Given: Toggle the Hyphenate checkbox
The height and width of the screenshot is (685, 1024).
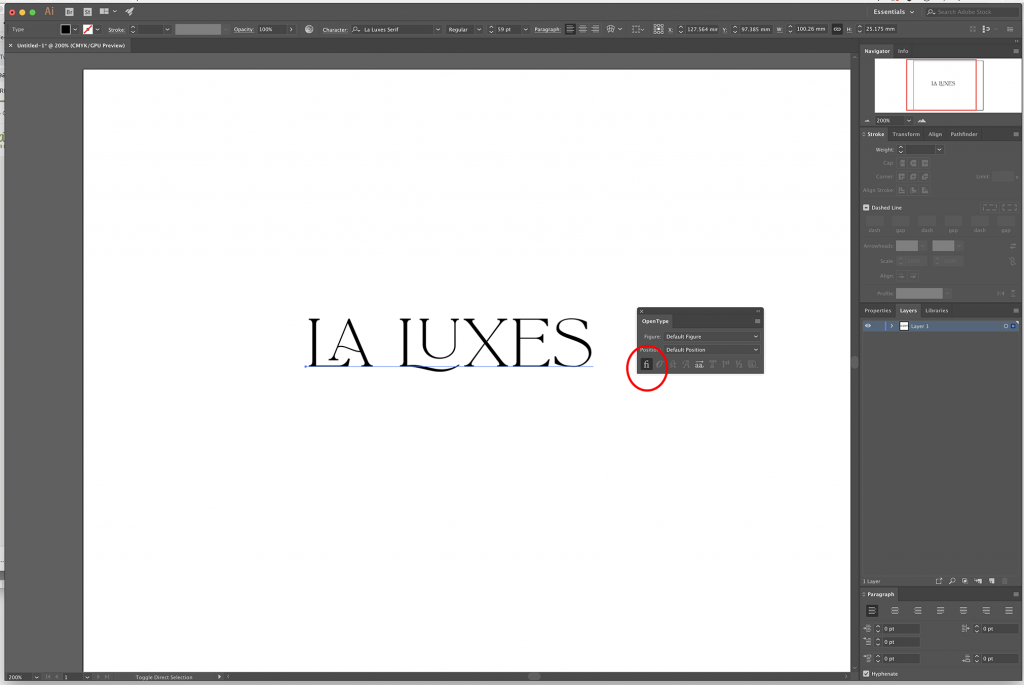Looking at the screenshot, I should 866,671.
